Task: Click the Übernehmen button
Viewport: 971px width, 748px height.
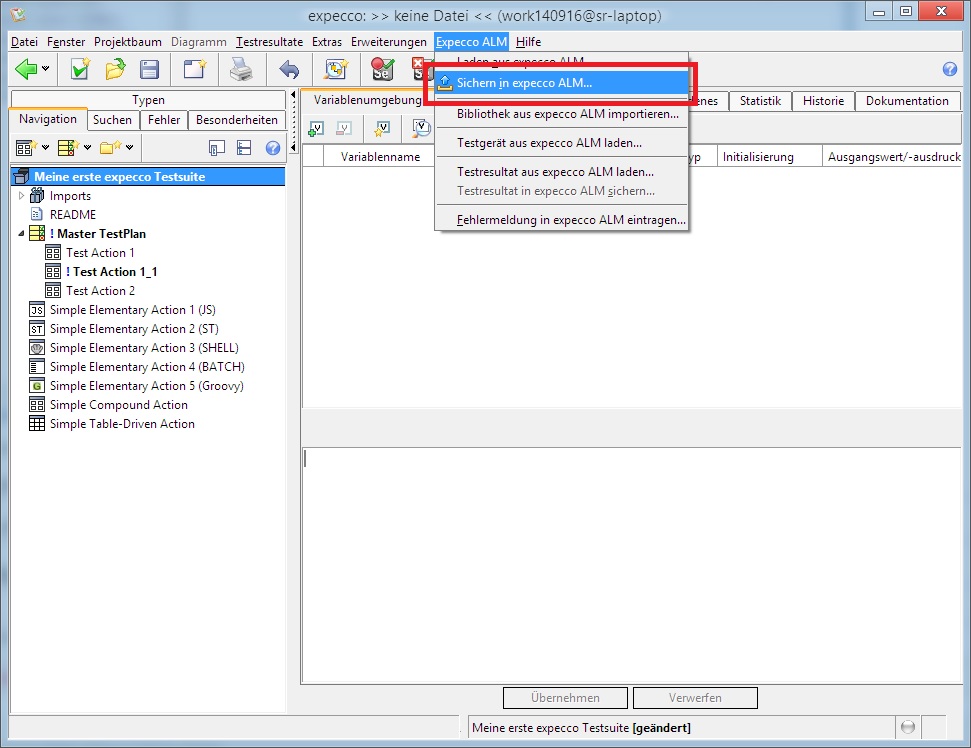Action: pyautogui.click(x=565, y=698)
